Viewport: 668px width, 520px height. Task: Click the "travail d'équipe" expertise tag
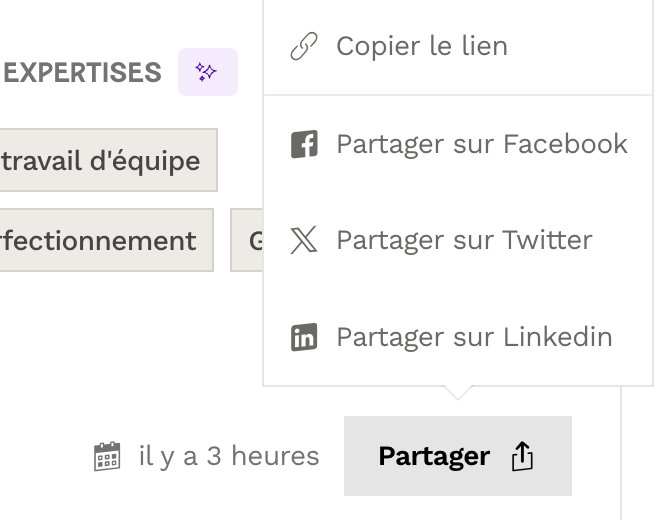pyautogui.click(x=106, y=161)
